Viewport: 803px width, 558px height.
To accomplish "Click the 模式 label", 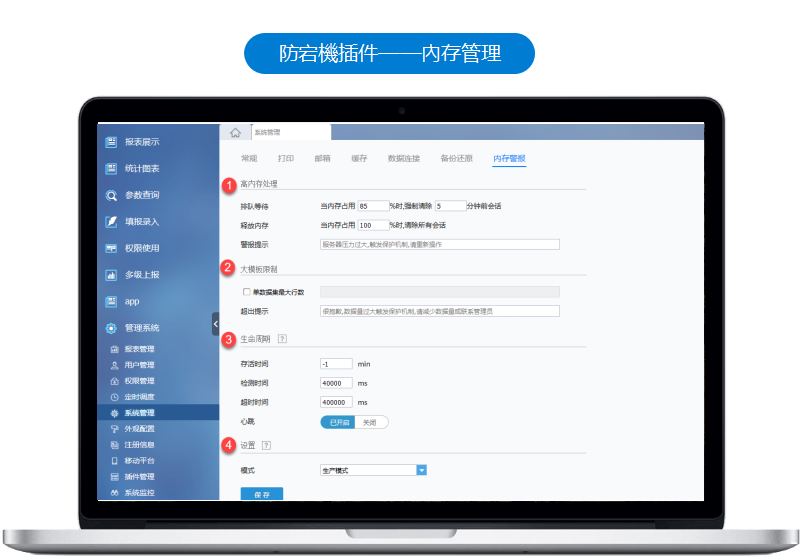I will pos(247,470).
